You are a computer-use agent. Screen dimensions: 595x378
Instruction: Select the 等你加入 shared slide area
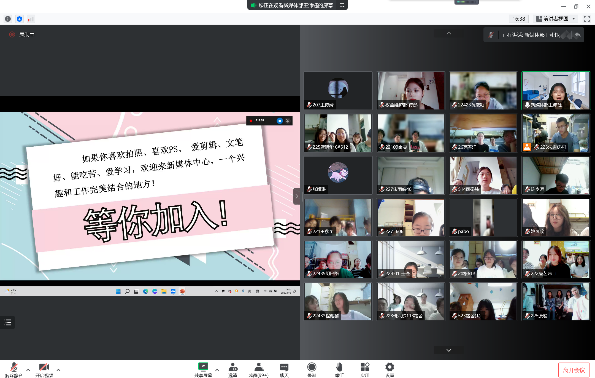point(150,196)
